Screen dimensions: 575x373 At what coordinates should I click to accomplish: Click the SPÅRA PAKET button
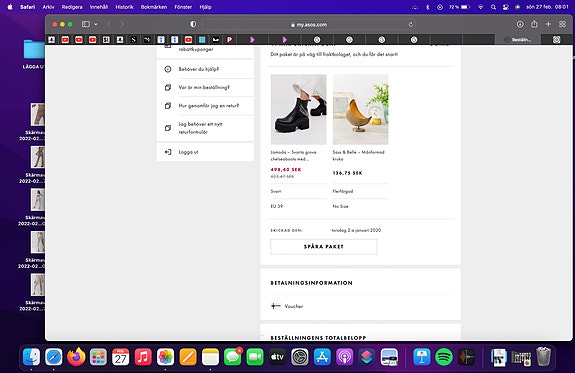click(x=323, y=246)
